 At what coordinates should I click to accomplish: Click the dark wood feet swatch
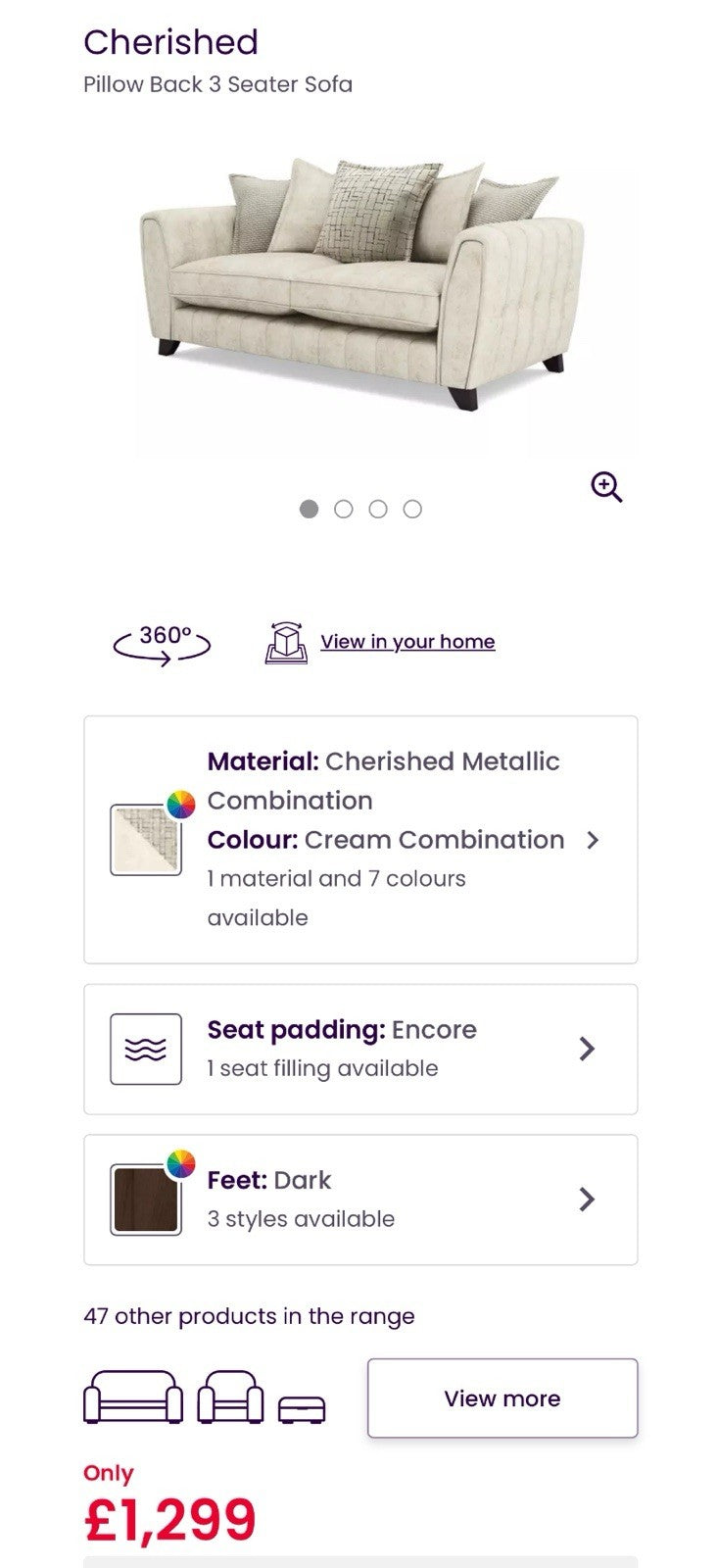click(x=145, y=1200)
